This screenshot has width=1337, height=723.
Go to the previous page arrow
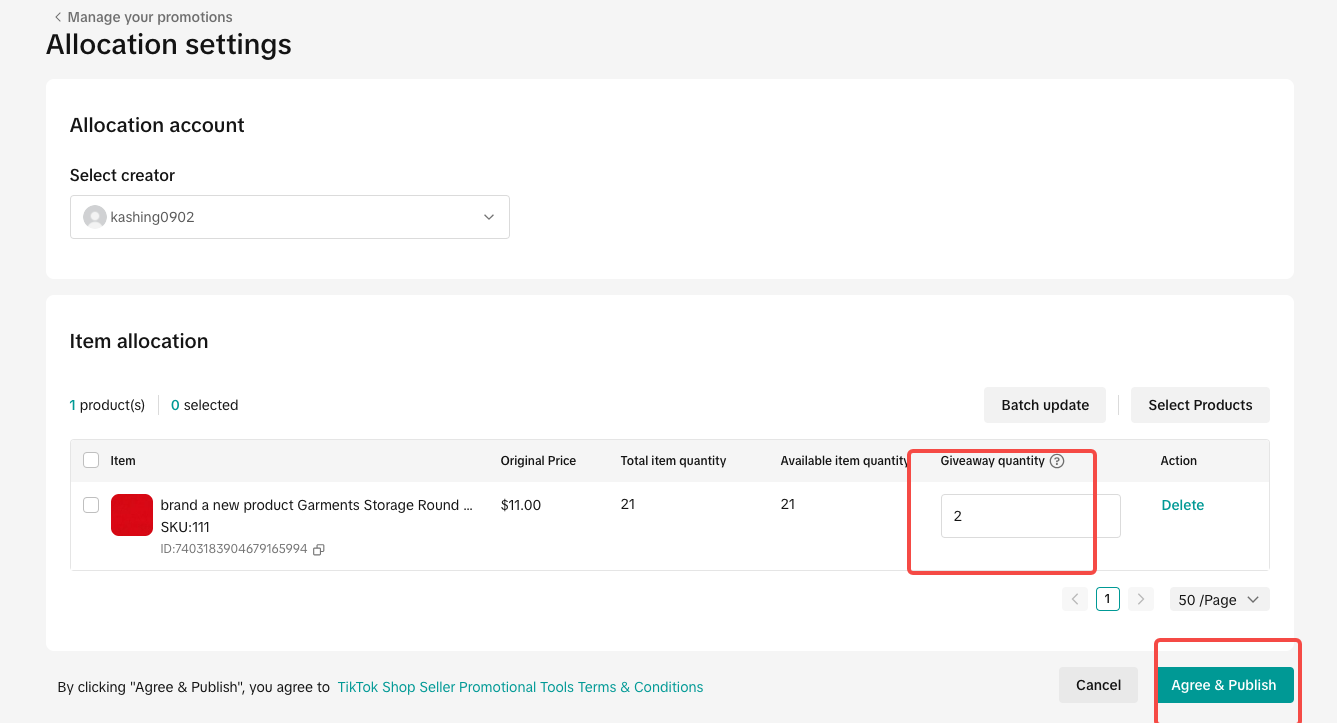[x=1075, y=599]
